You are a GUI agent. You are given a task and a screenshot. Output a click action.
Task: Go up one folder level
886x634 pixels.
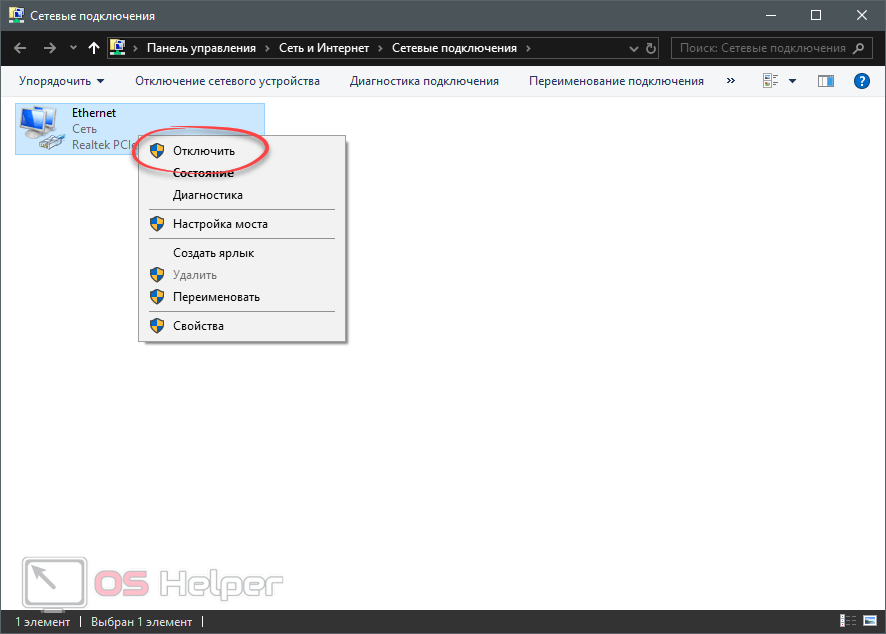coord(94,48)
